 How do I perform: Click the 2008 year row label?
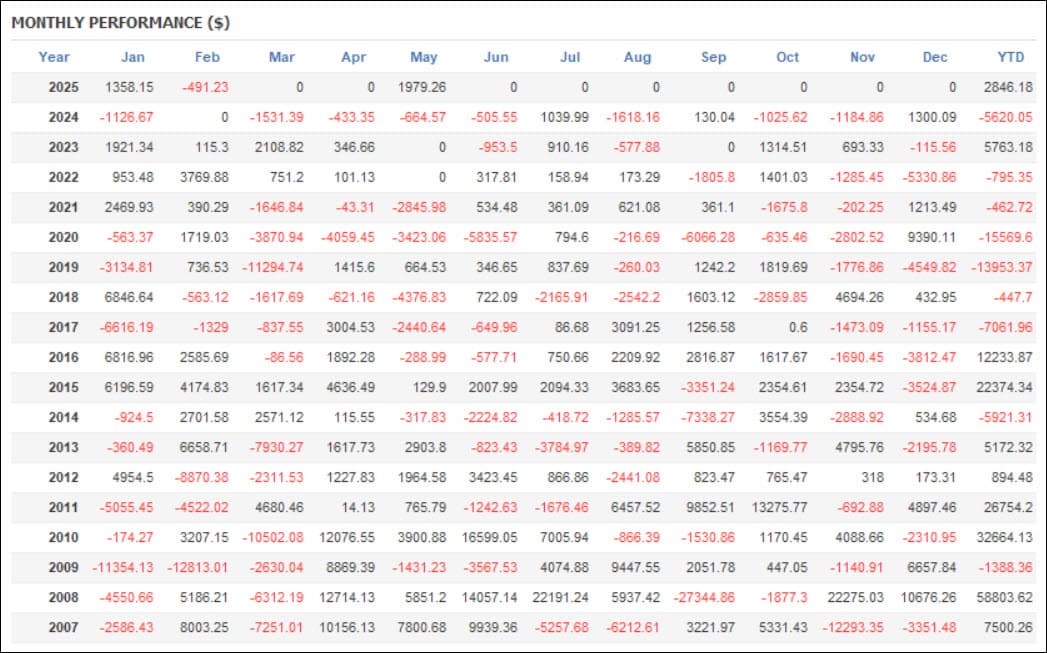(63, 598)
